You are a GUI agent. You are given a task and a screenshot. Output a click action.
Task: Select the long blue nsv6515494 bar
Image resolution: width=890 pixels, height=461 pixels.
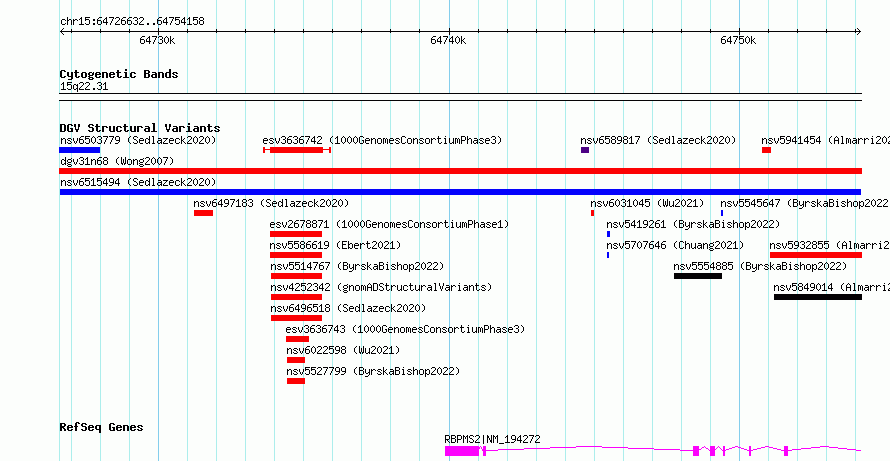click(460, 192)
